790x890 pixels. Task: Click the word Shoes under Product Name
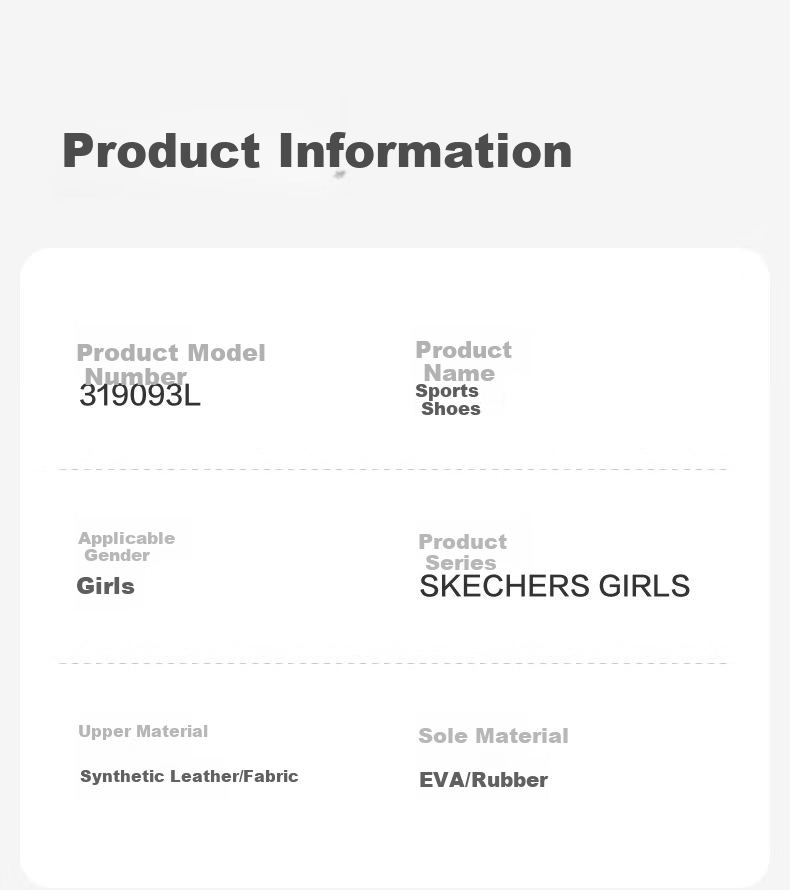[451, 409]
